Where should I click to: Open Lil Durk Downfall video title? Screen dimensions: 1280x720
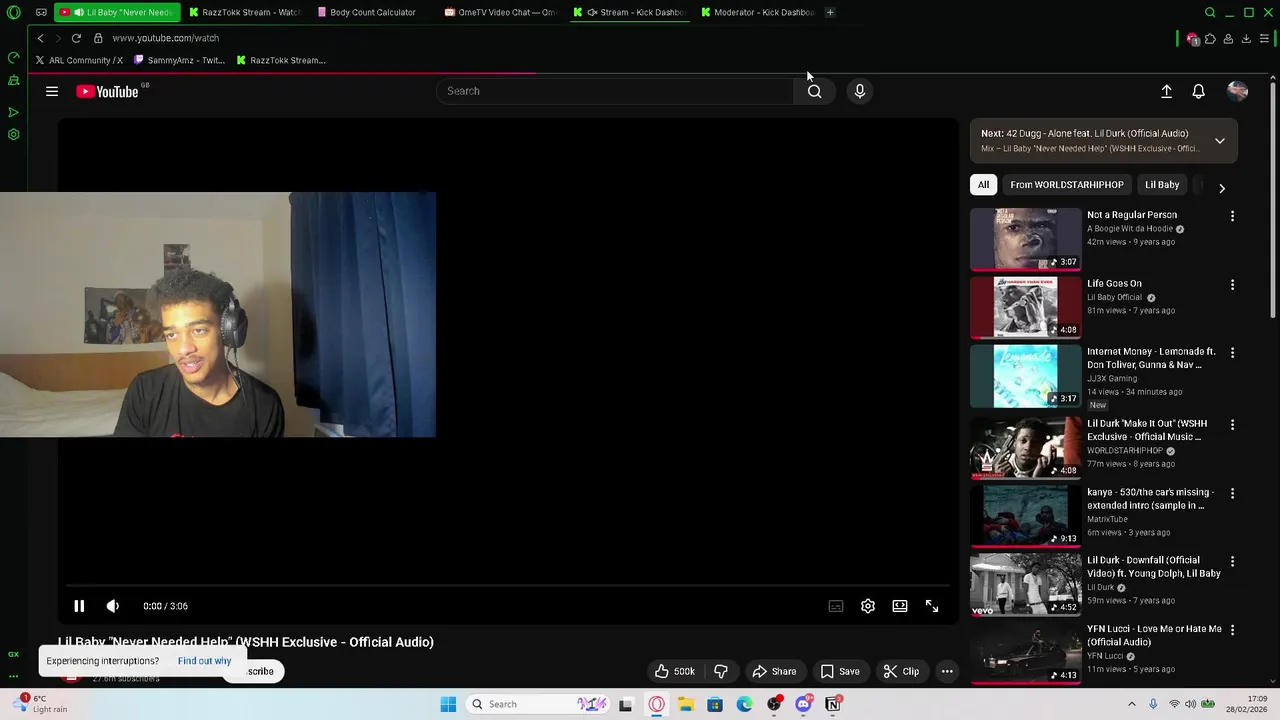(x=1154, y=567)
